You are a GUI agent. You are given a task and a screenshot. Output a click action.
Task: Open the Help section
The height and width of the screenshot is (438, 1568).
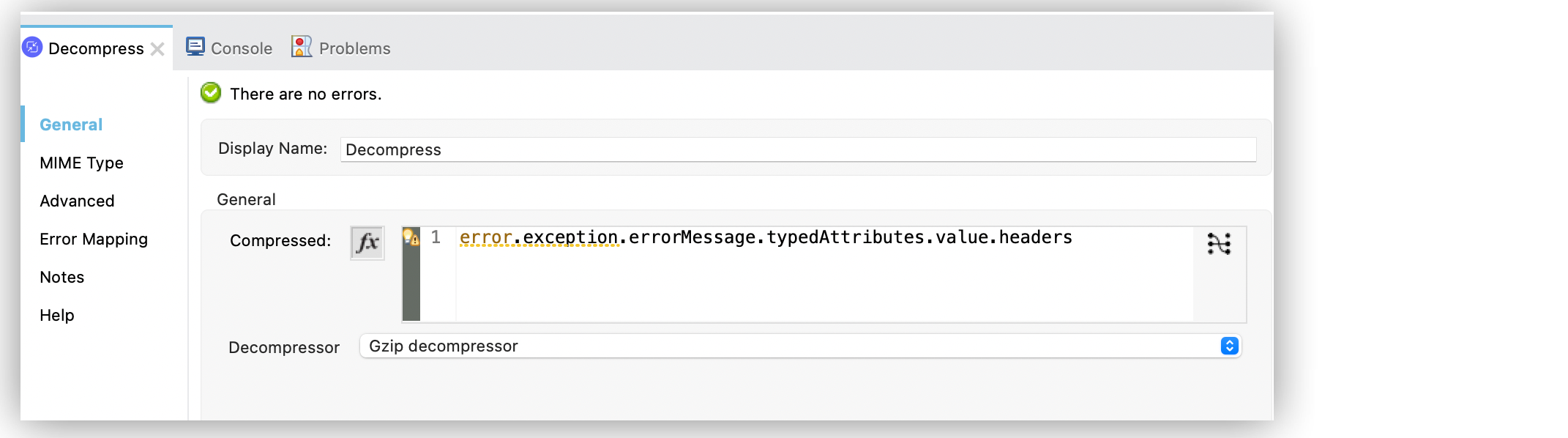[56, 315]
